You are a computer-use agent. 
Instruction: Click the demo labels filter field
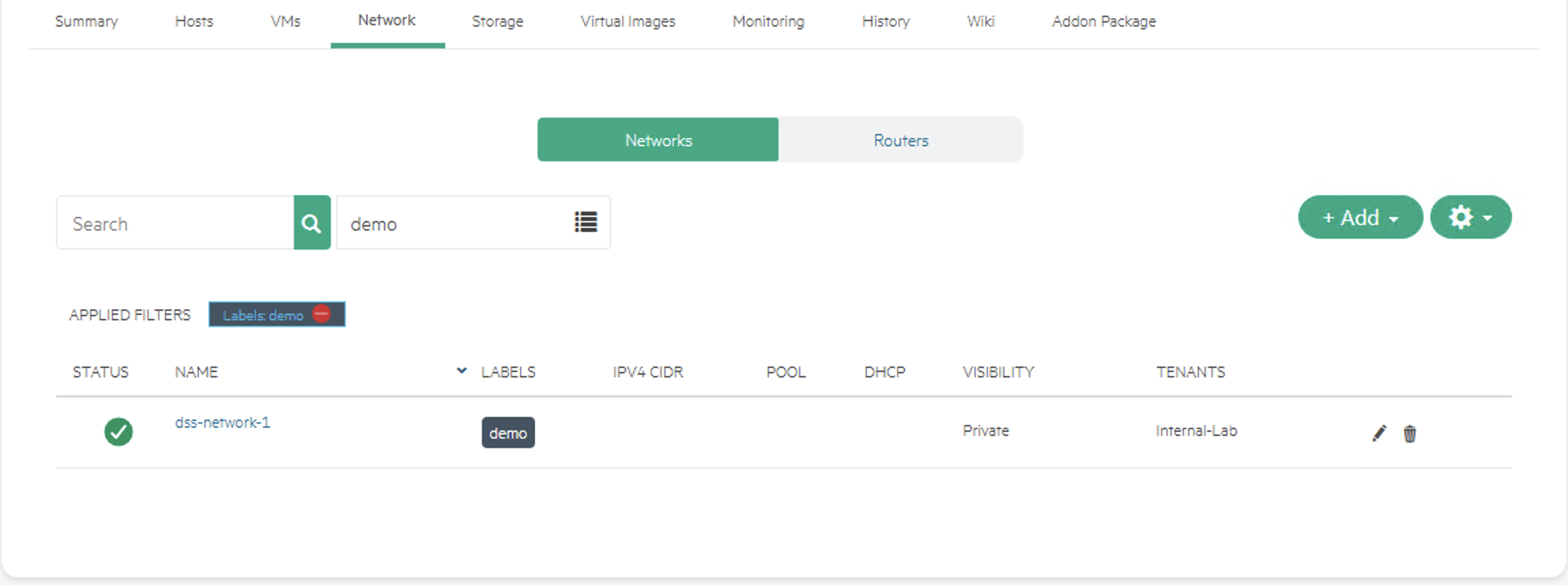[x=453, y=223]
